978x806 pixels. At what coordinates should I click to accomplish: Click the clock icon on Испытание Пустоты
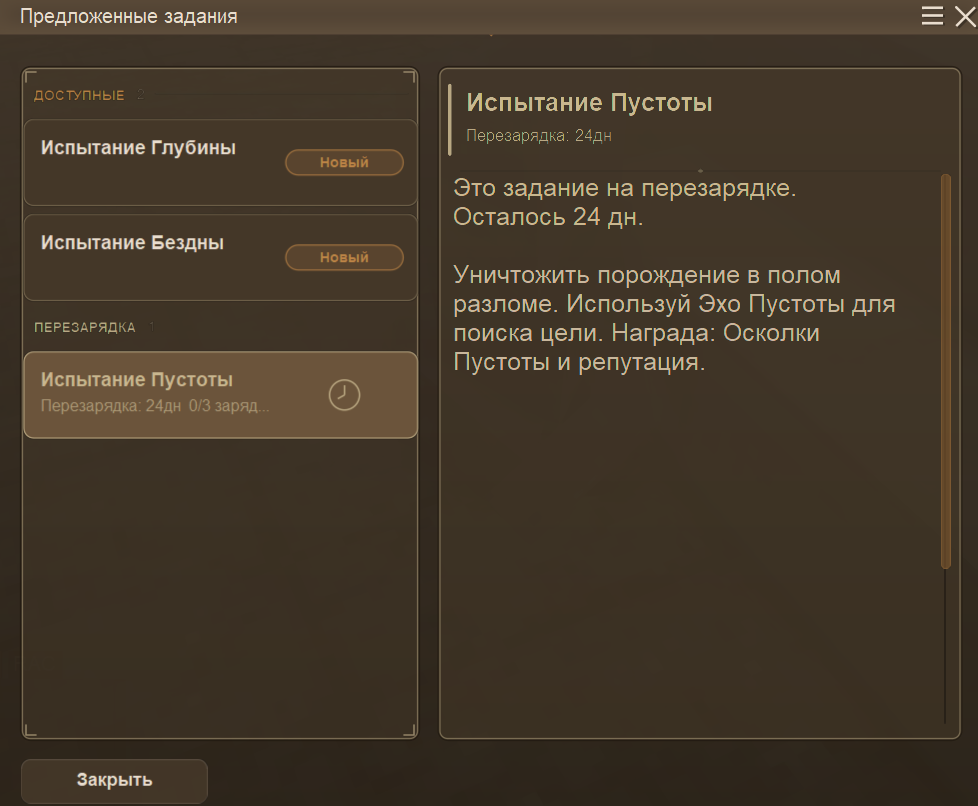point(344,395)
